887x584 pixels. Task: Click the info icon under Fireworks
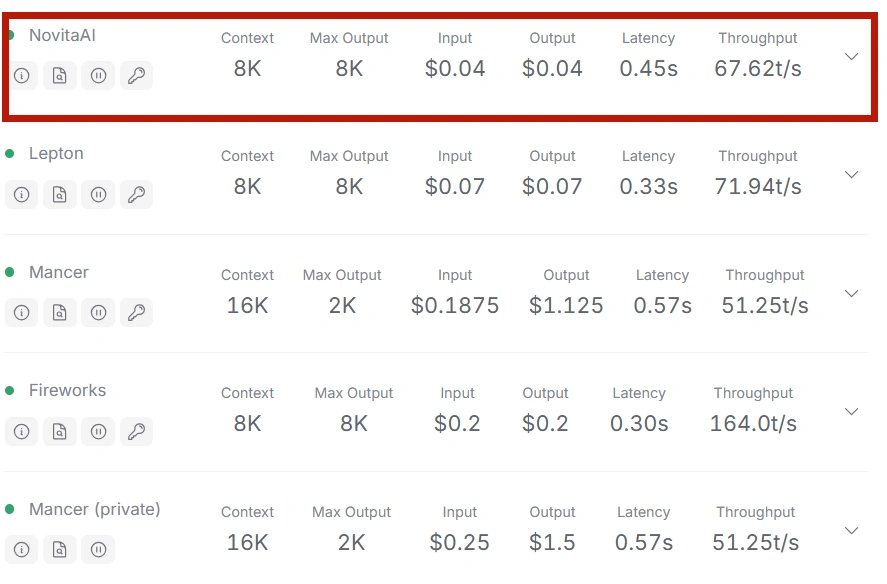click(21, 432)
